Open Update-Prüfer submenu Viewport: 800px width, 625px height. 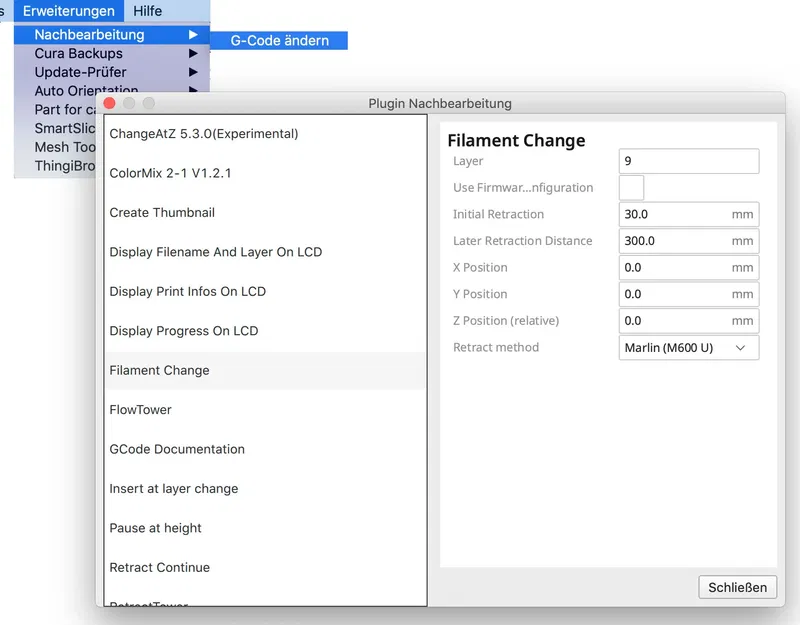[x=112, y=72]
